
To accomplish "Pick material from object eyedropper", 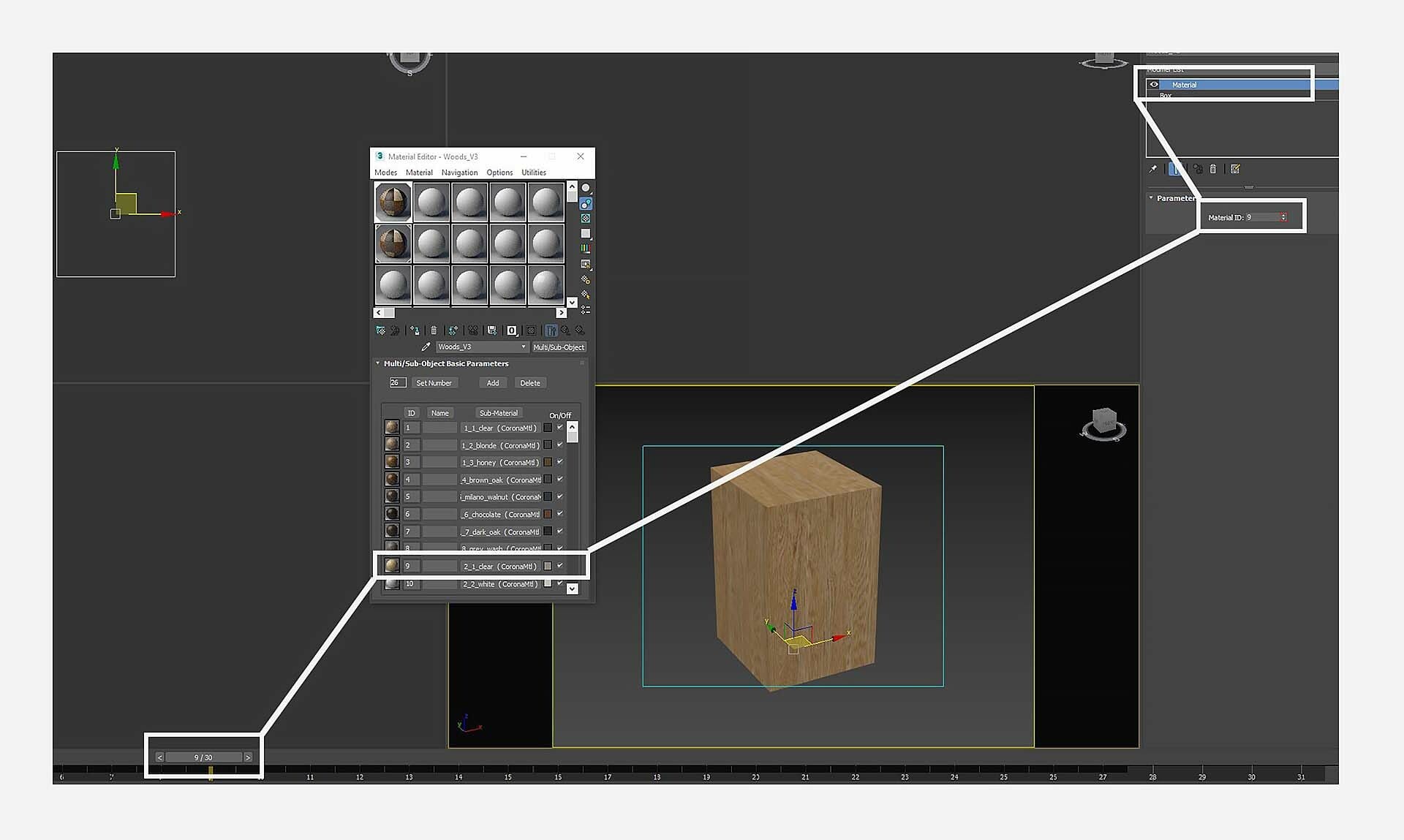I will [x=426, y=347].
